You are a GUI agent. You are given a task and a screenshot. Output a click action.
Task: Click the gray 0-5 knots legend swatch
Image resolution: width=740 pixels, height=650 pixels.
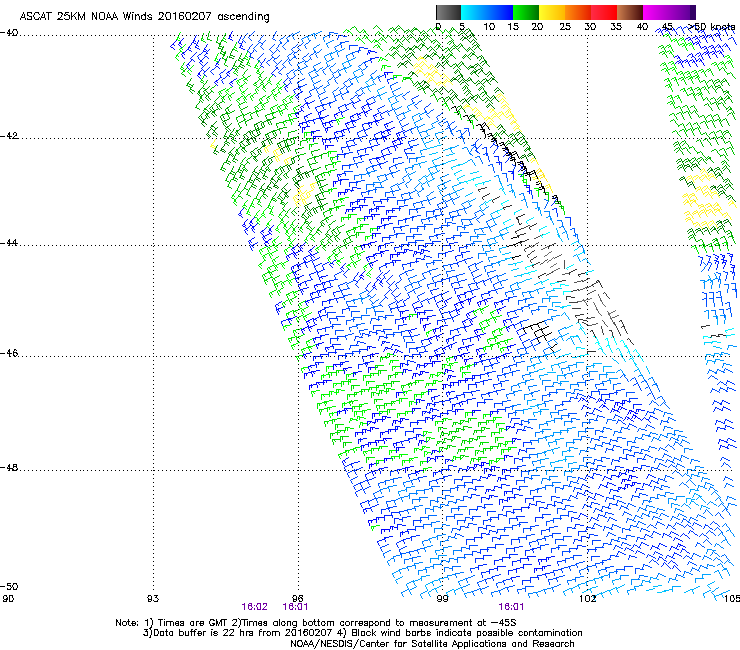click(448, 12)
